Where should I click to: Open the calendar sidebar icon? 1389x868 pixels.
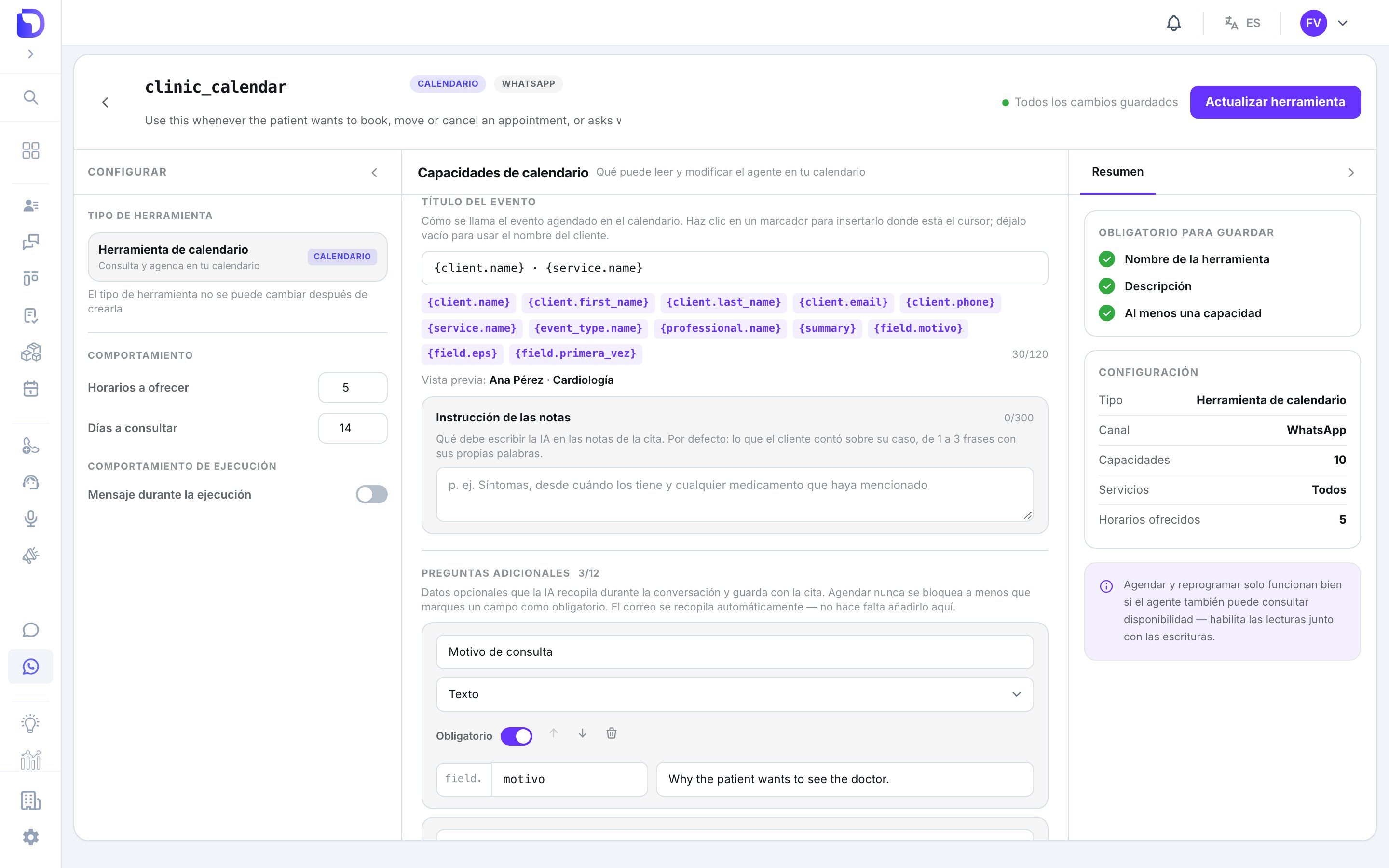31,389
